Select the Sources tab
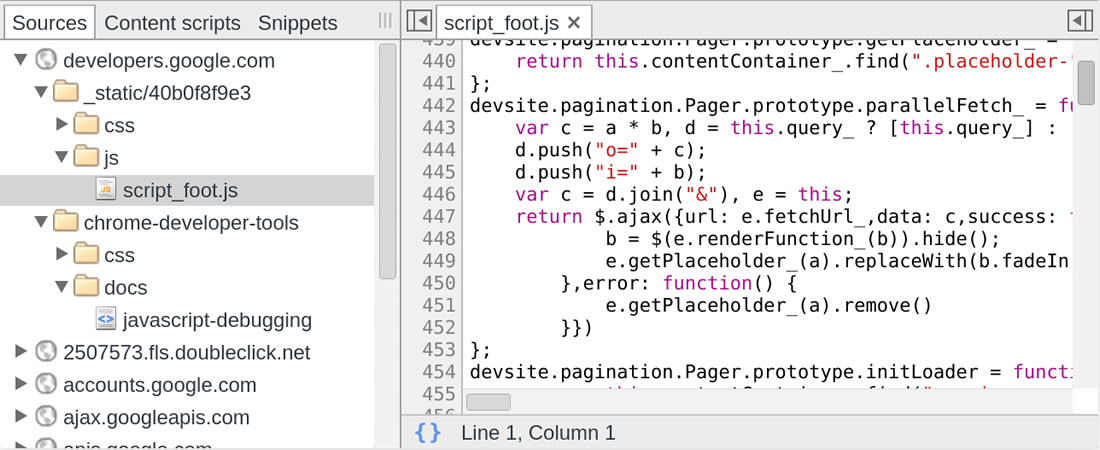 click(49, 22)
